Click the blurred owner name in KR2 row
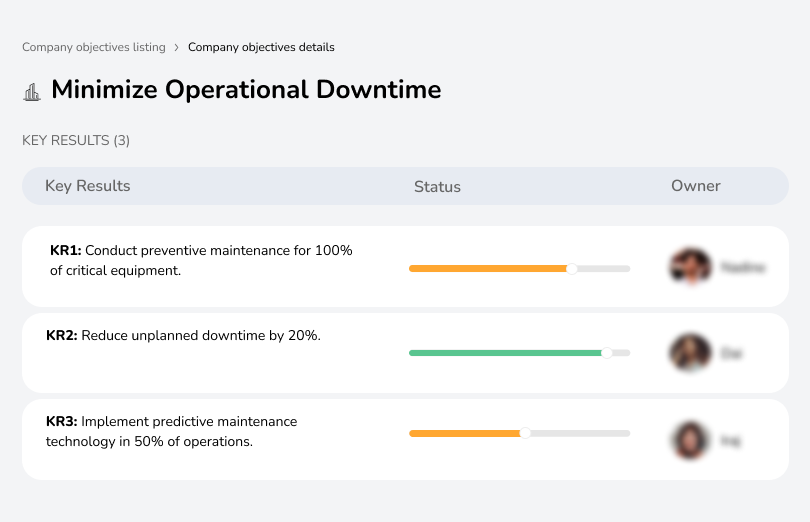810x522 pixels. click(x=731, y=354)
